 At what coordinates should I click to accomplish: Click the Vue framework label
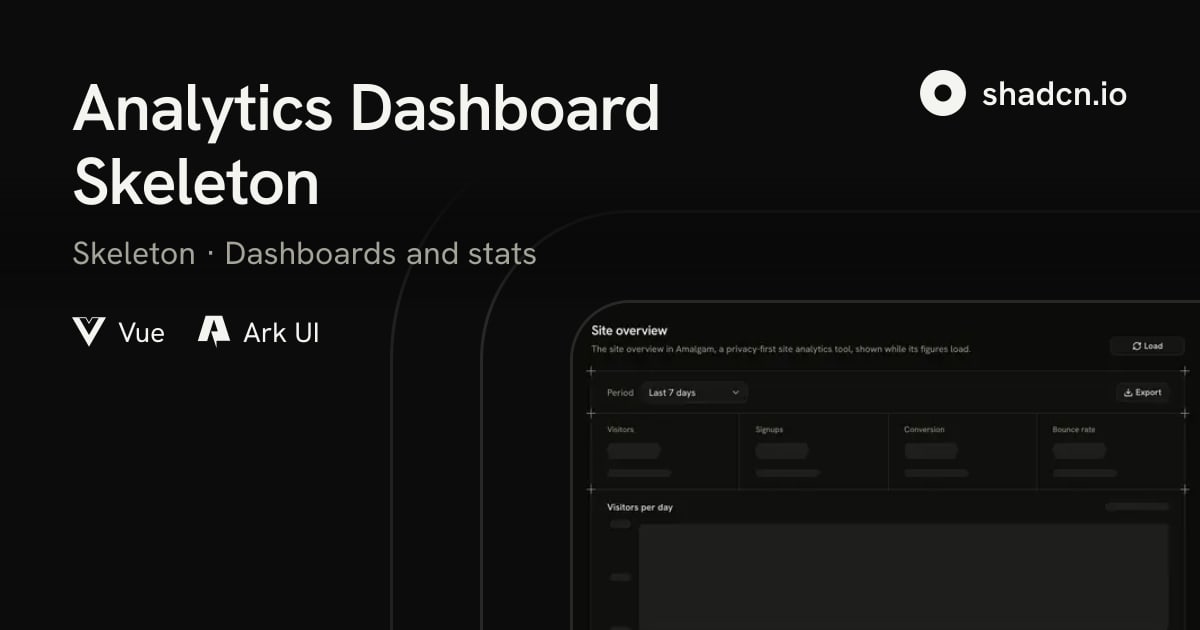pos(142,333)
